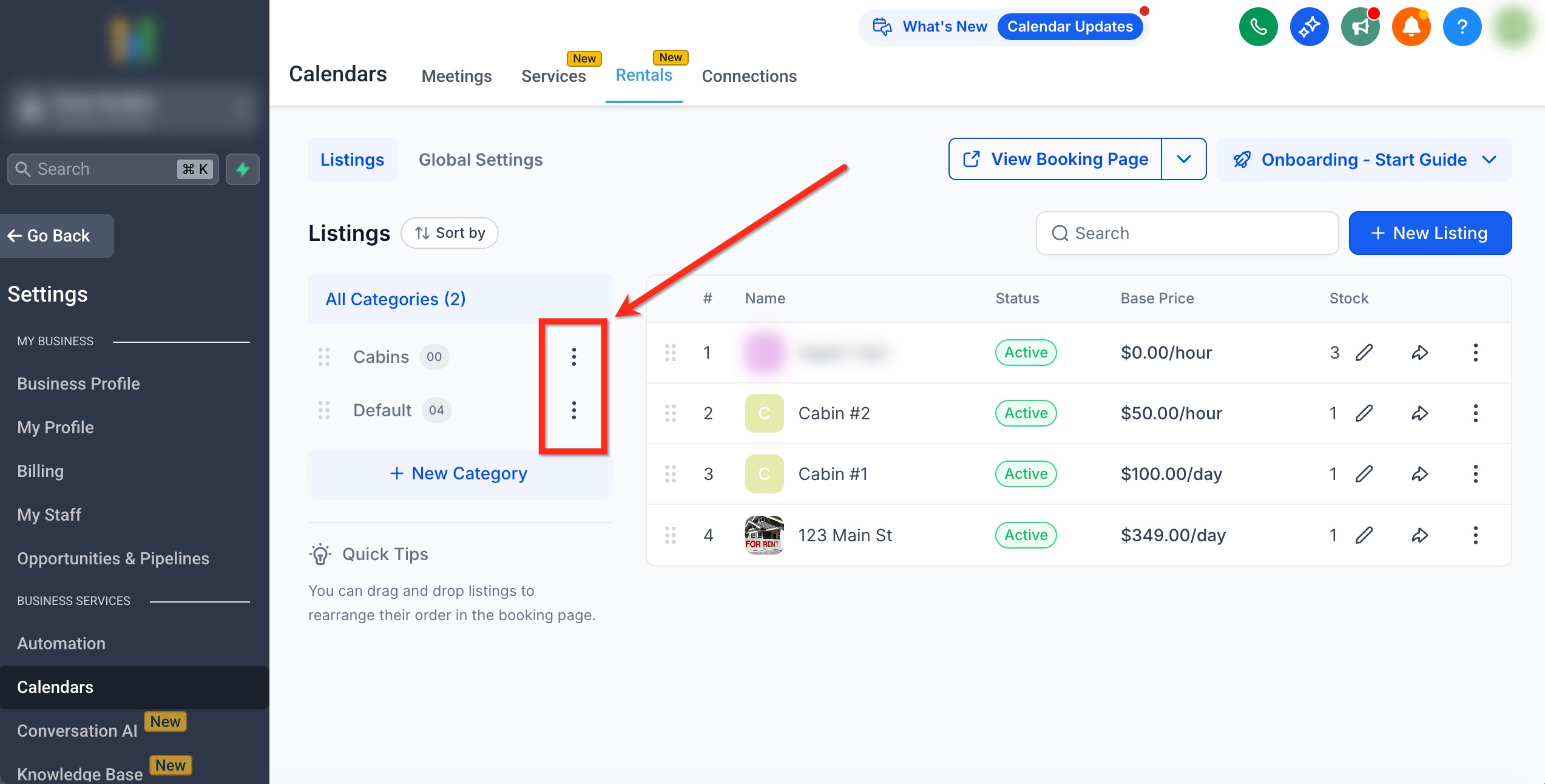The image size is (1545, 784).
Task: Expand the View Booking Page dropdown arrow
Action: (x=1183, y=159)
